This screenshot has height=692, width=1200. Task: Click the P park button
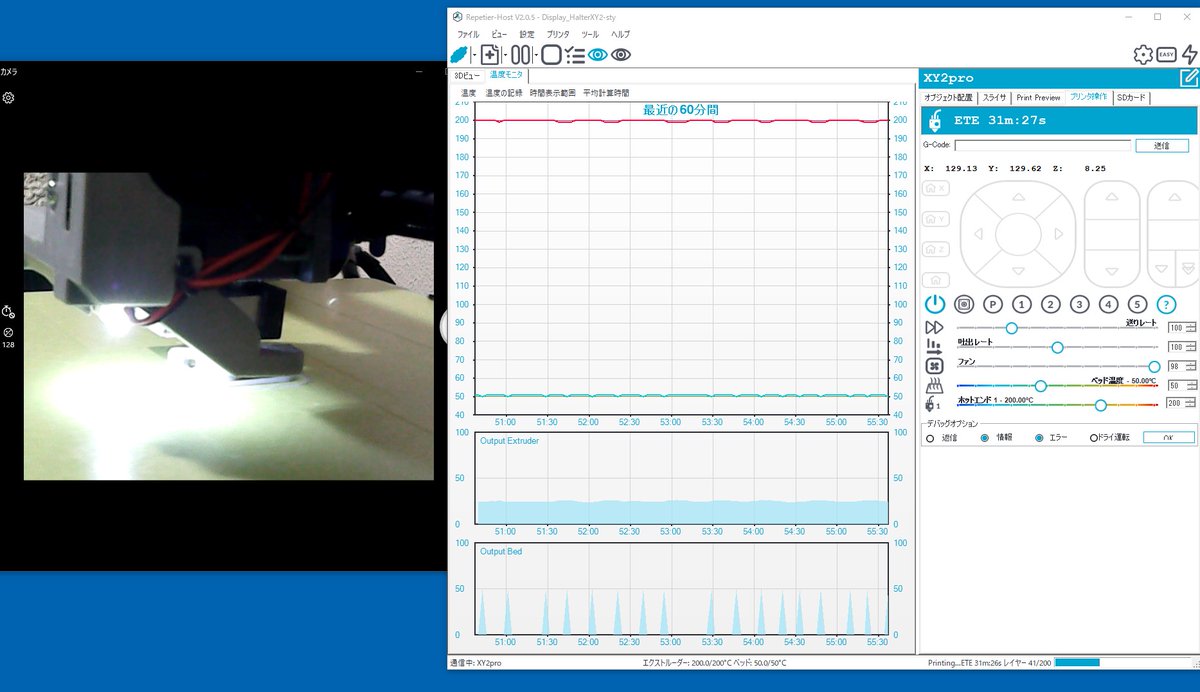pos(992,304)
